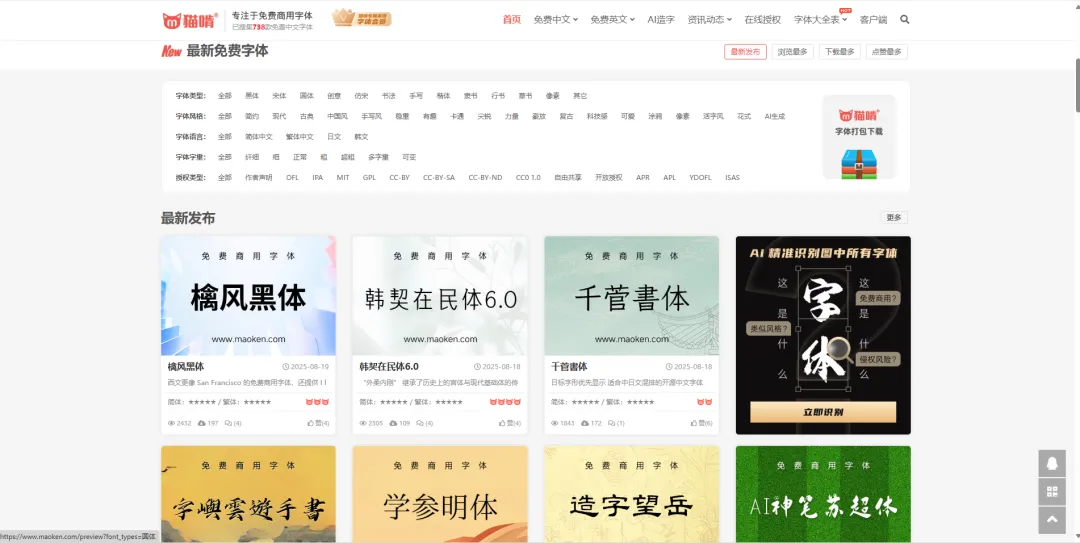Open the AI神笔苏超体 font thumbnail
1080x543 pixels.
823,494
